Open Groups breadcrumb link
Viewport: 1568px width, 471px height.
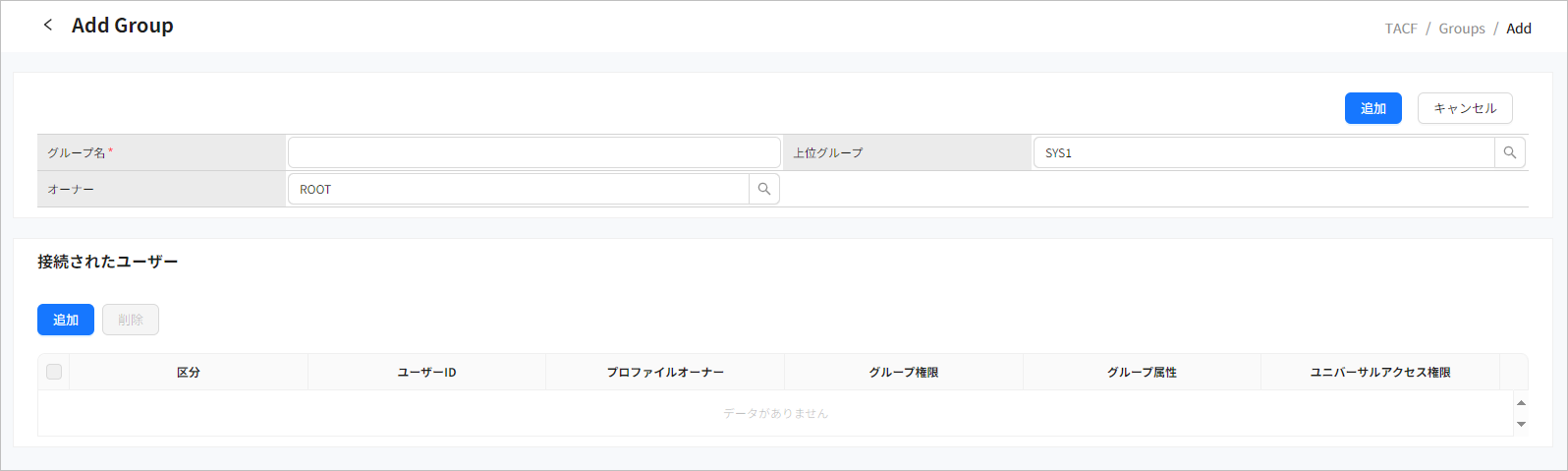pos(1461,29)
